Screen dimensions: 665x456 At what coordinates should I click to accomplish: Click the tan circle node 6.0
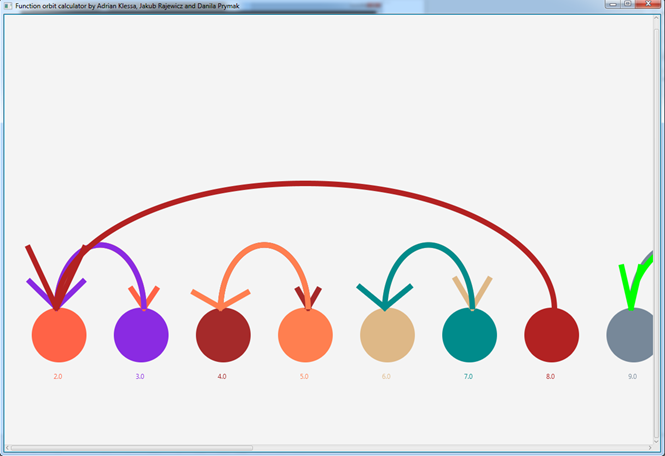pos(387,335)
